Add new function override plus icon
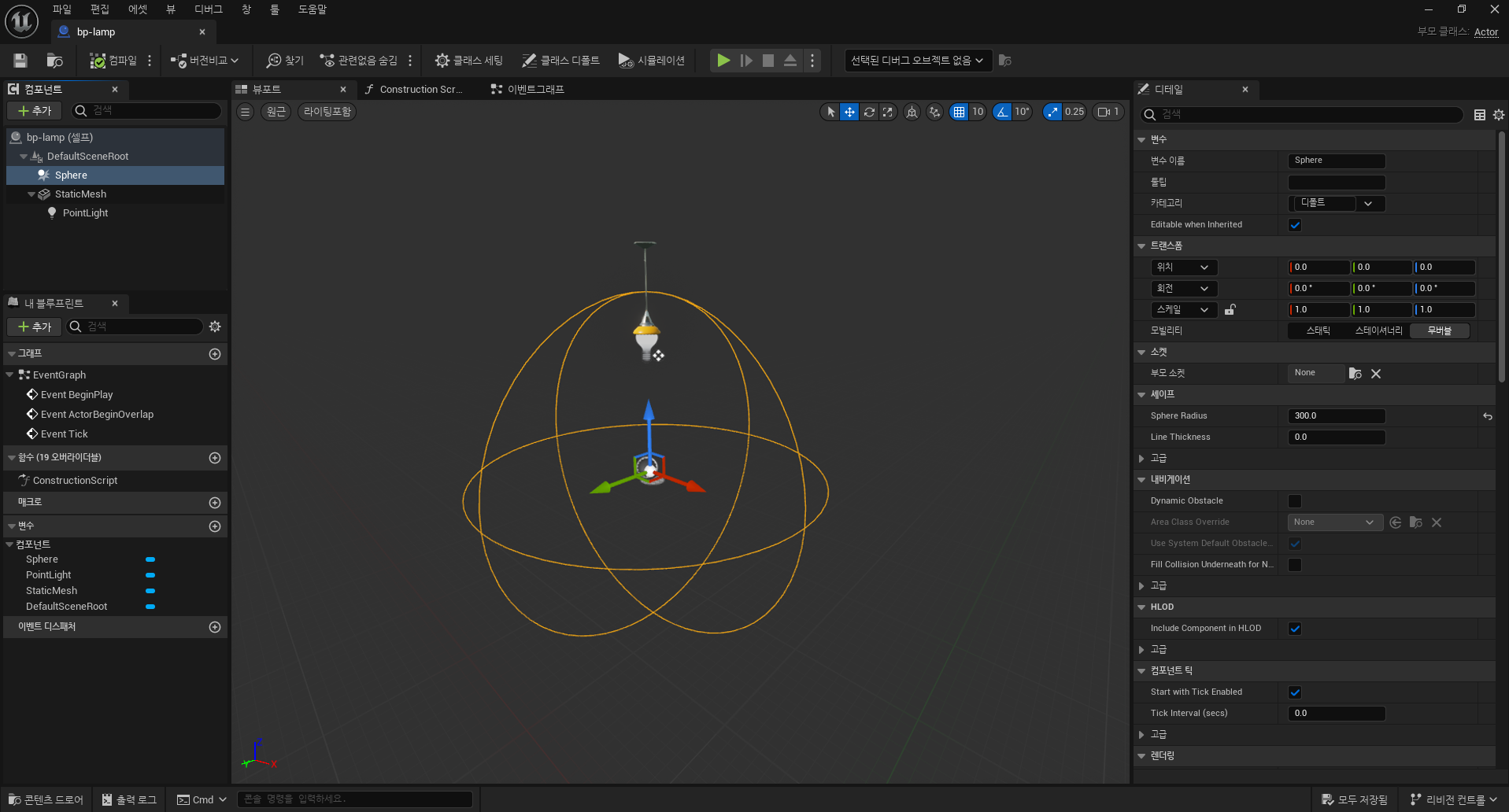 coord(215,458)
